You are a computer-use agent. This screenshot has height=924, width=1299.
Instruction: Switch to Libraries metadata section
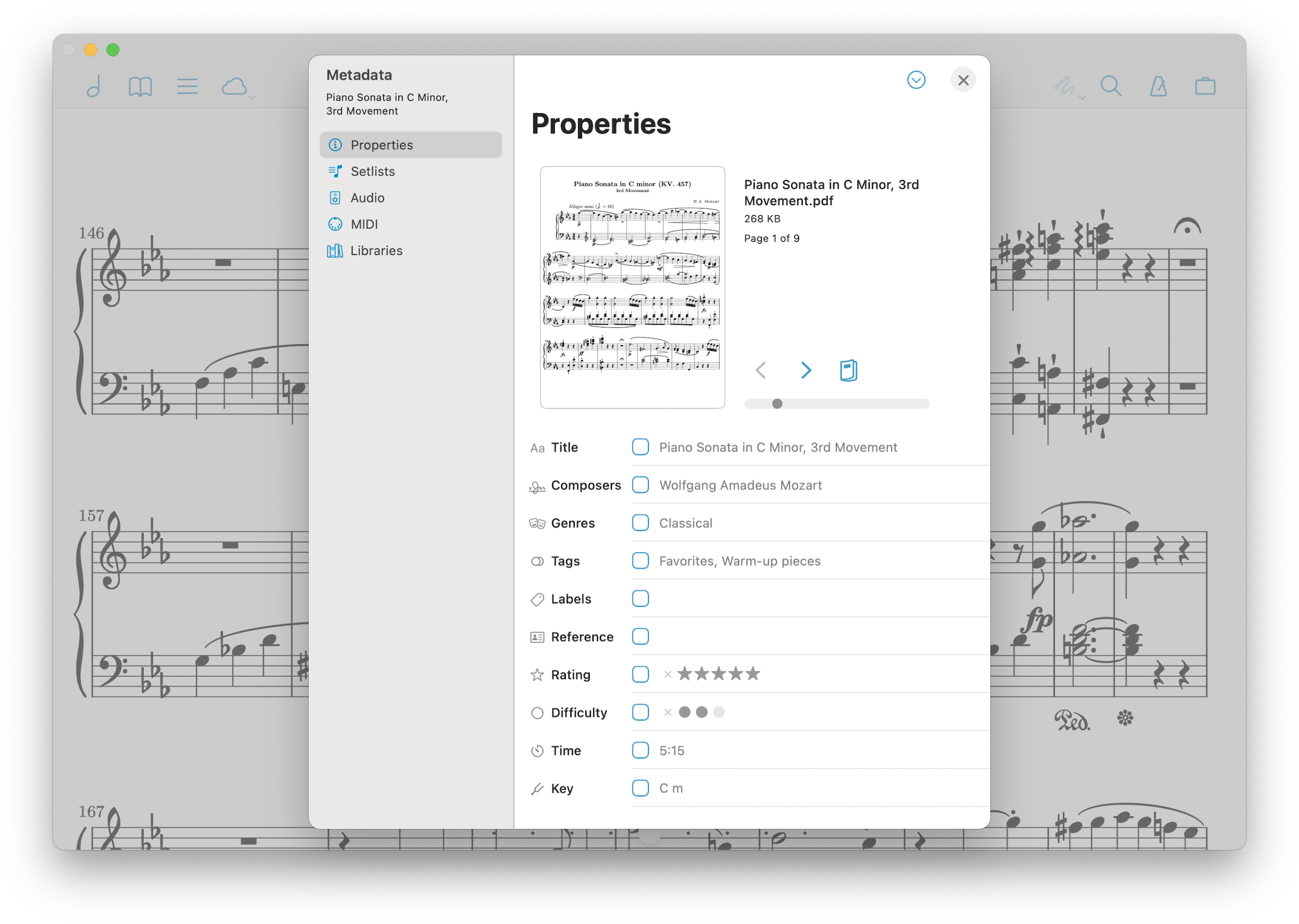(411, 250)
